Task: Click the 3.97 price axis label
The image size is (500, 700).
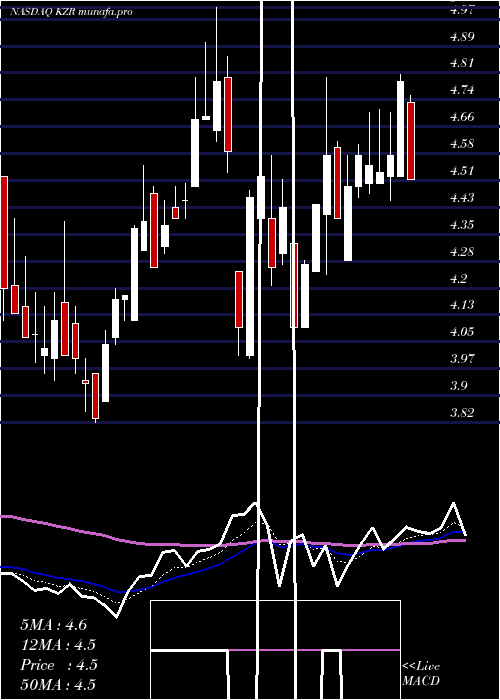Action: [462, 358]
